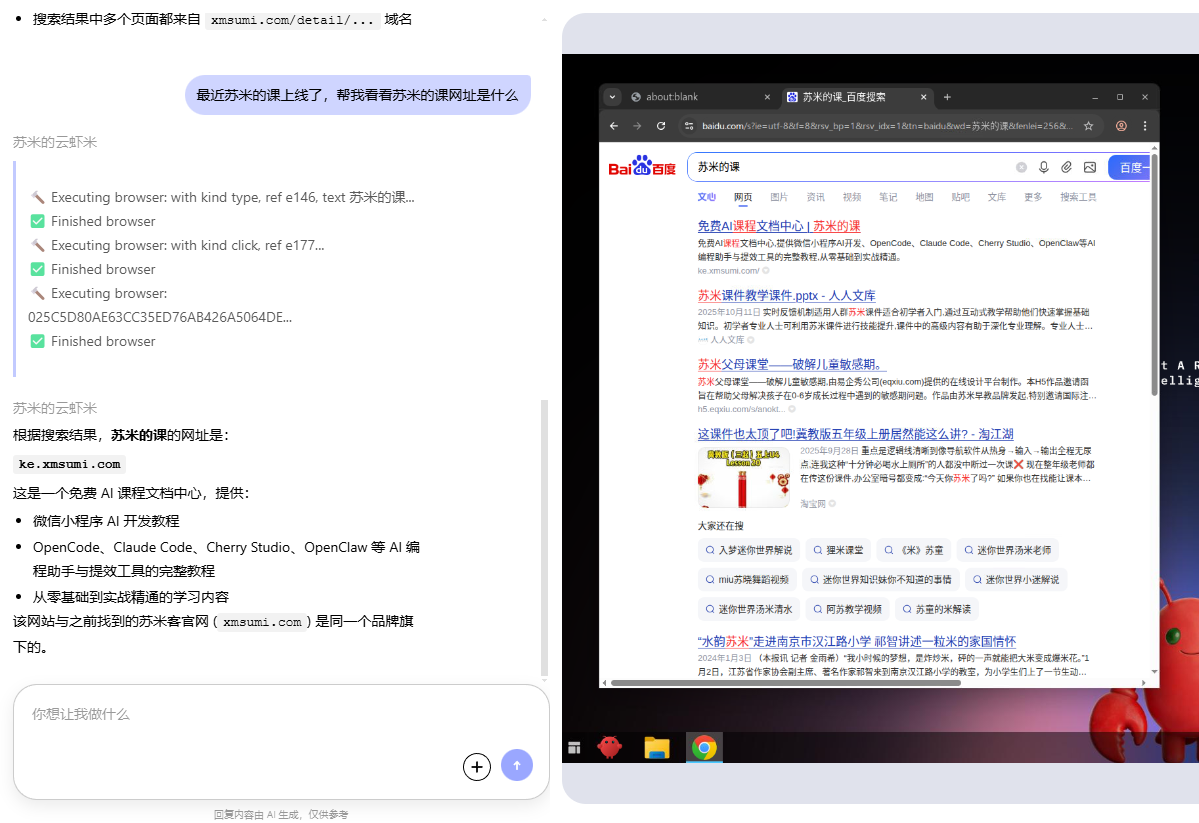
Task: Switch to the about:blank tab
Action: 690,97
